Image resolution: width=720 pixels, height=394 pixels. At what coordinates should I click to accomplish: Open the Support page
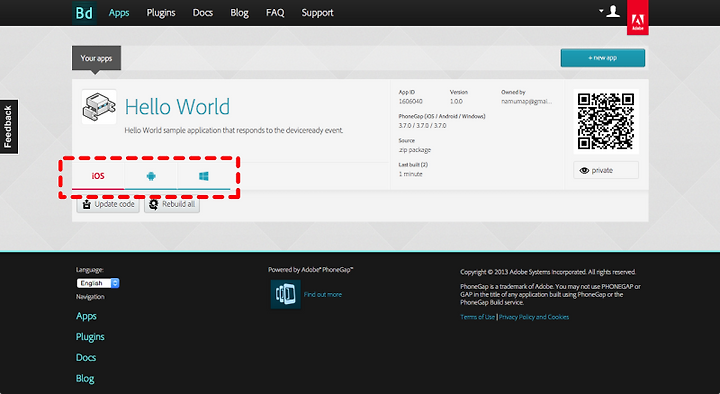coord(317,13)
